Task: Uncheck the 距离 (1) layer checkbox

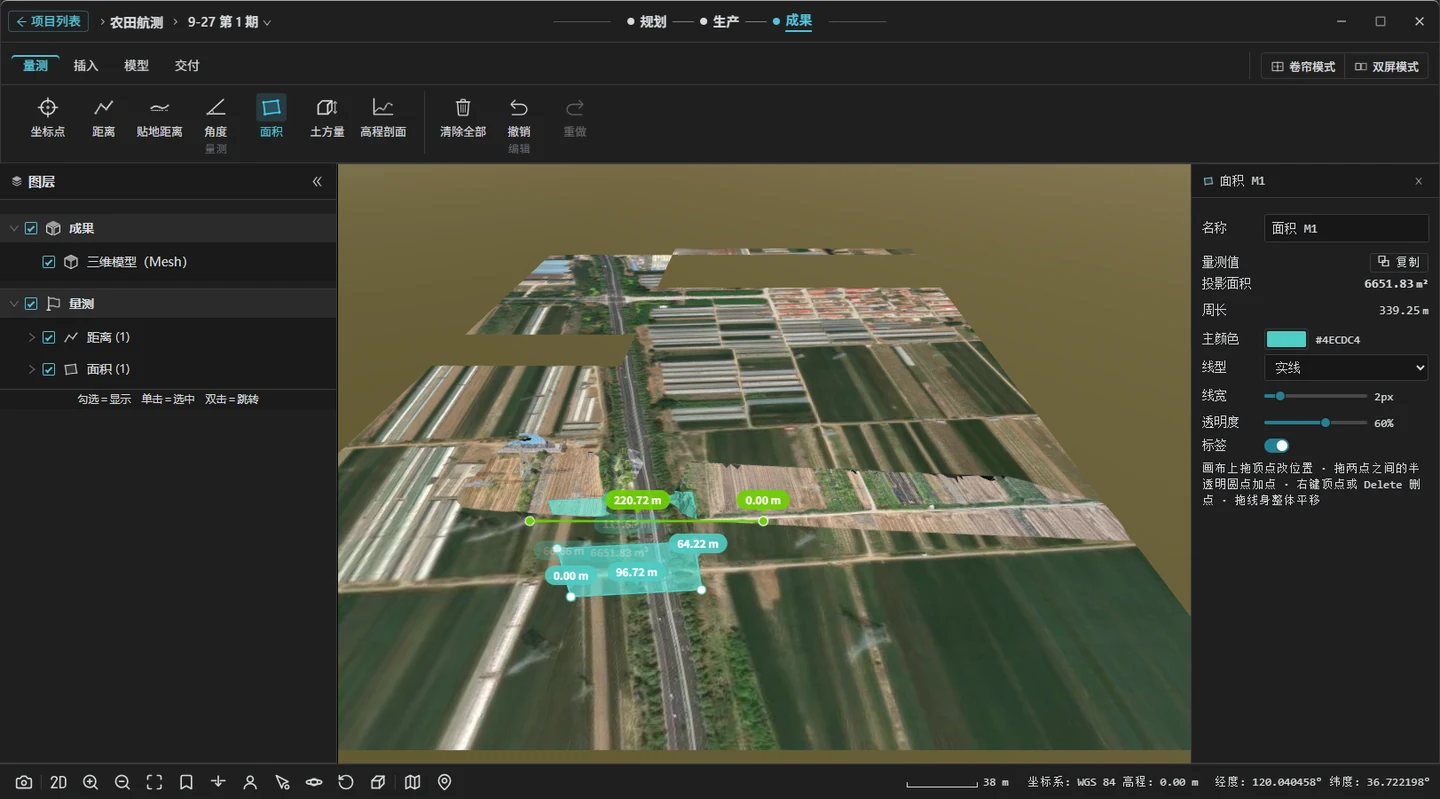Action: 49,337
